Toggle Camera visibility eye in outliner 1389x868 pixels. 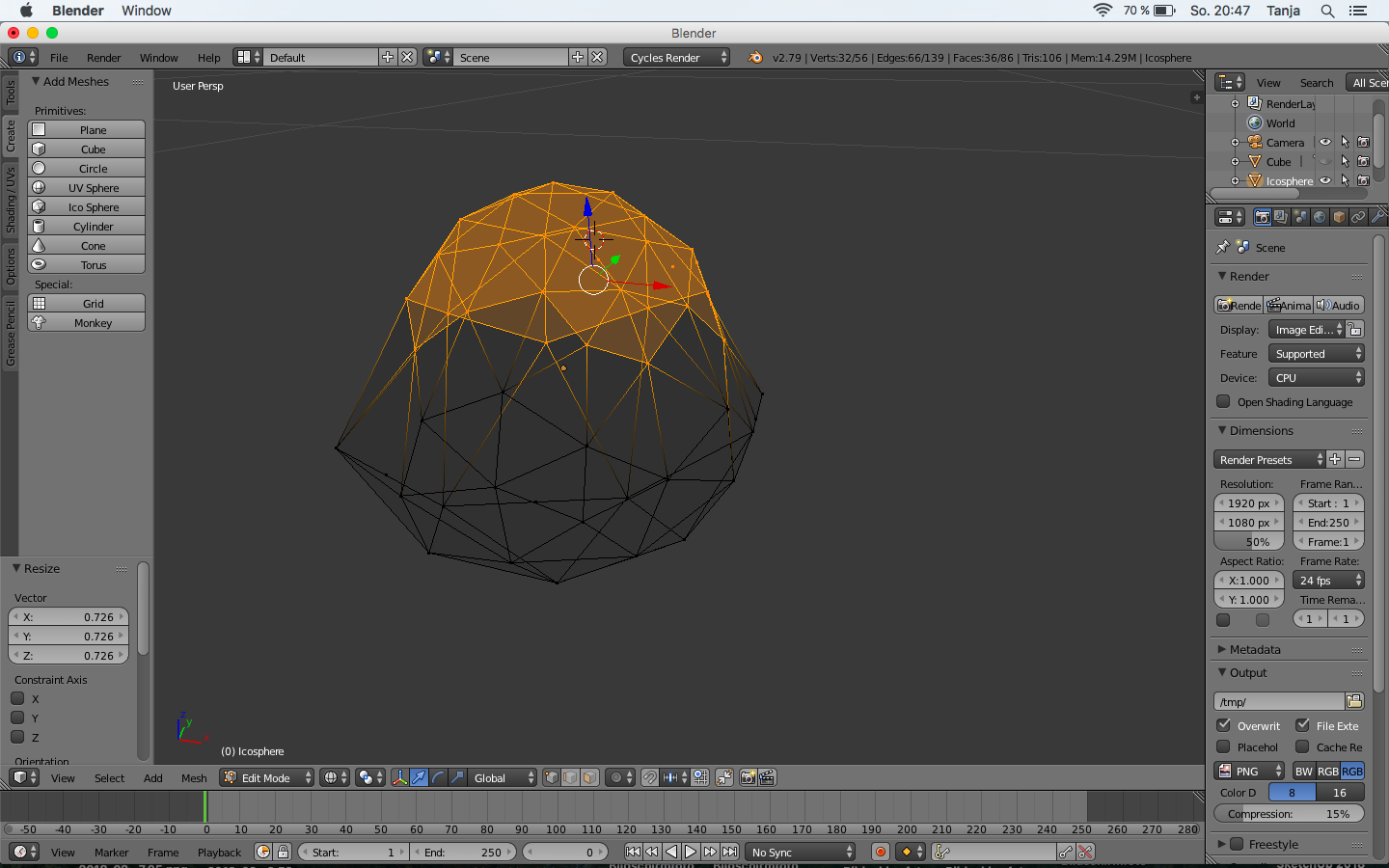tap(1325, 142)
